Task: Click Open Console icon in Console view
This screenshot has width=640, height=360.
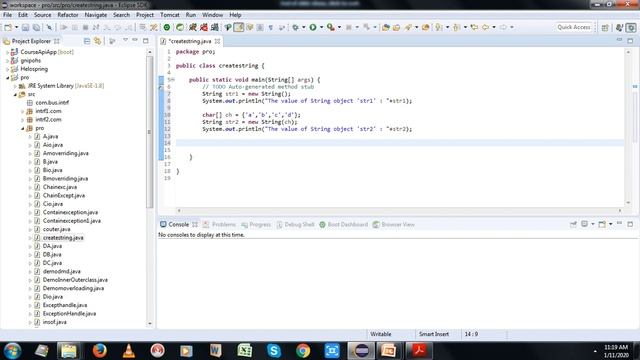Action: [x=602, y=224]
